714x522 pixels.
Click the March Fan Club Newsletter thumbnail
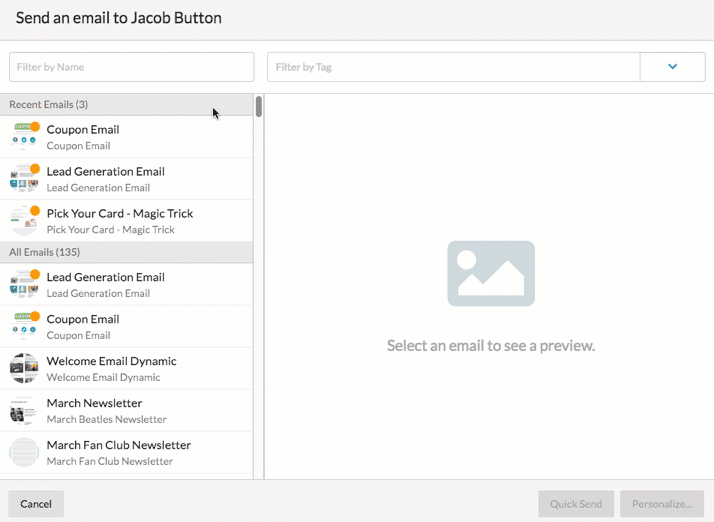click(x=24, y=453)
